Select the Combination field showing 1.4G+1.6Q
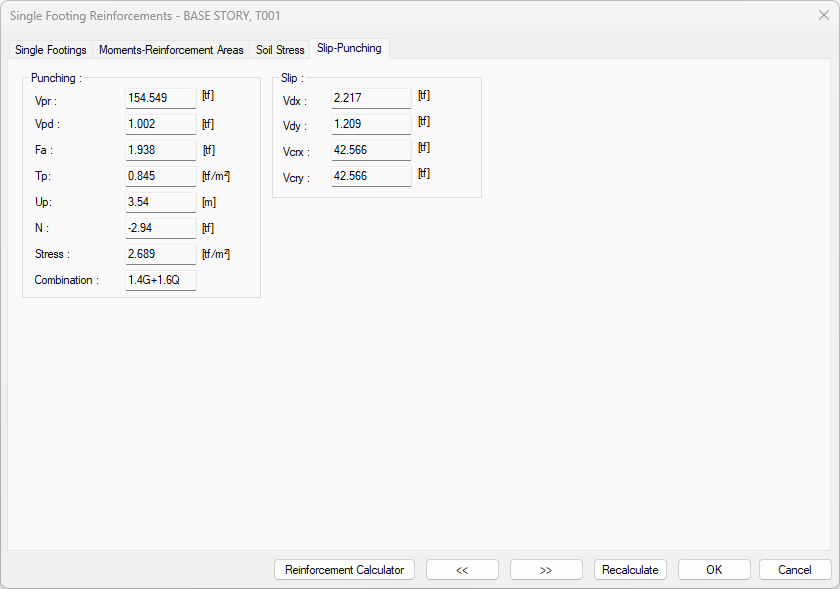 coord(161,280)
